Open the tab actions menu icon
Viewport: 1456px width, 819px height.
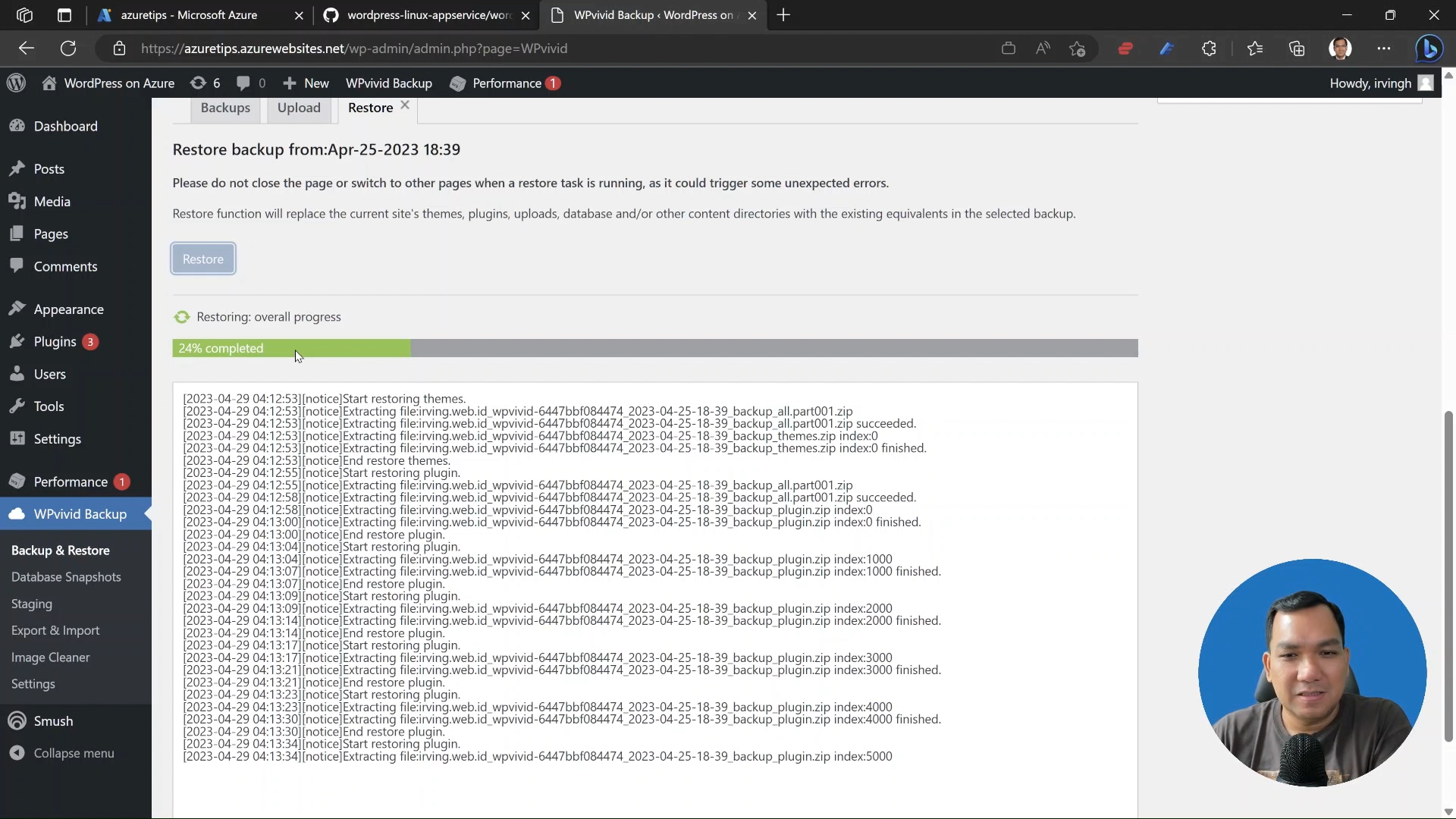[x=64, y=15]
